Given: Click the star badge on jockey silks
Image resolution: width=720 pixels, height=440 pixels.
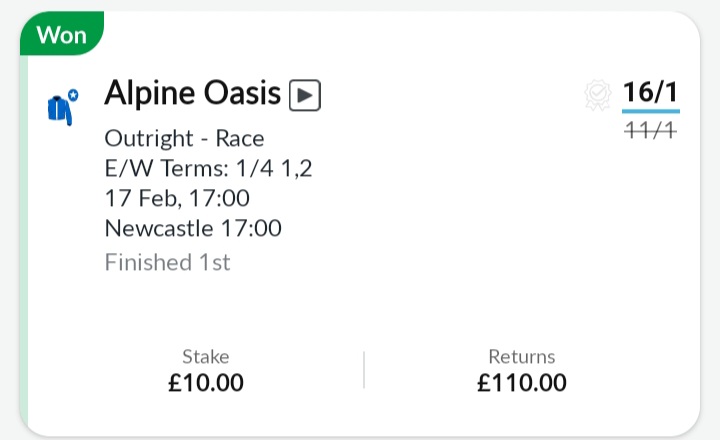Looking at the screenshot, I should click(73, 95).
